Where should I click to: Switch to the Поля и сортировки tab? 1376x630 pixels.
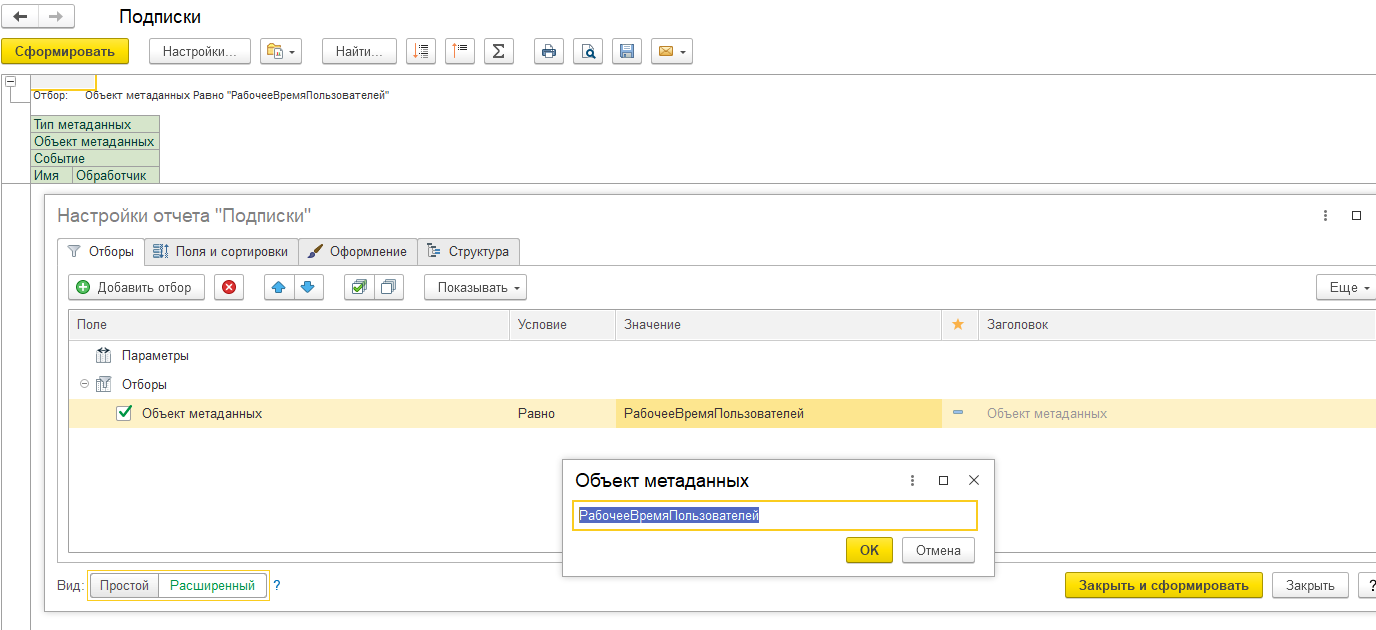pos(222,251)
